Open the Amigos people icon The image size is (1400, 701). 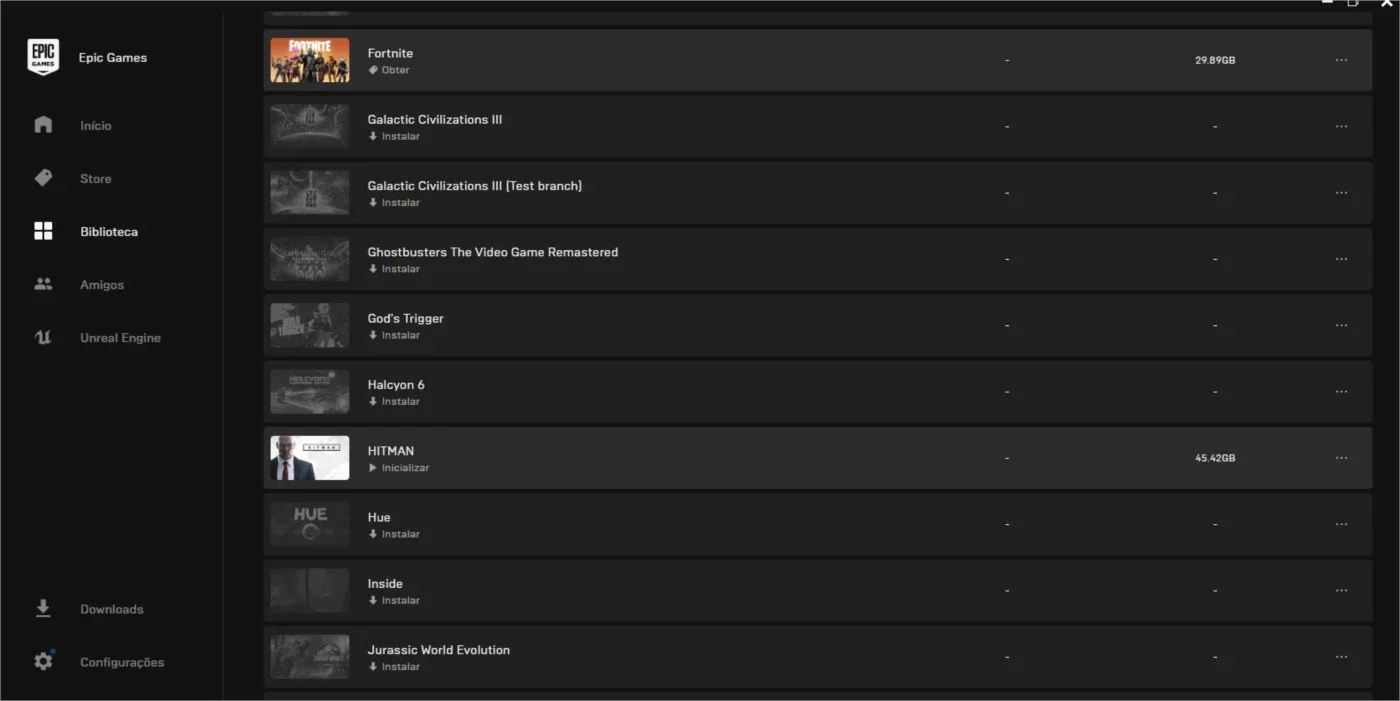point(43,284)
